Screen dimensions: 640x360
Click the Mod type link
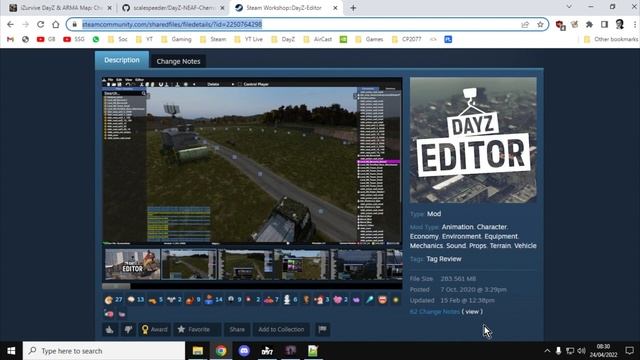tap(434, 214)
